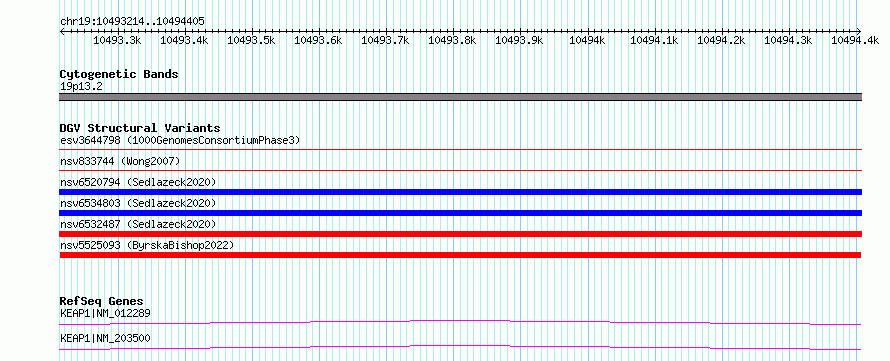Image resolution: width=890 pixels, height=361 pixels.
Task: Open variant nsv6532487 (Sedlazeck2020) label
Action: [x=138, y=224]
